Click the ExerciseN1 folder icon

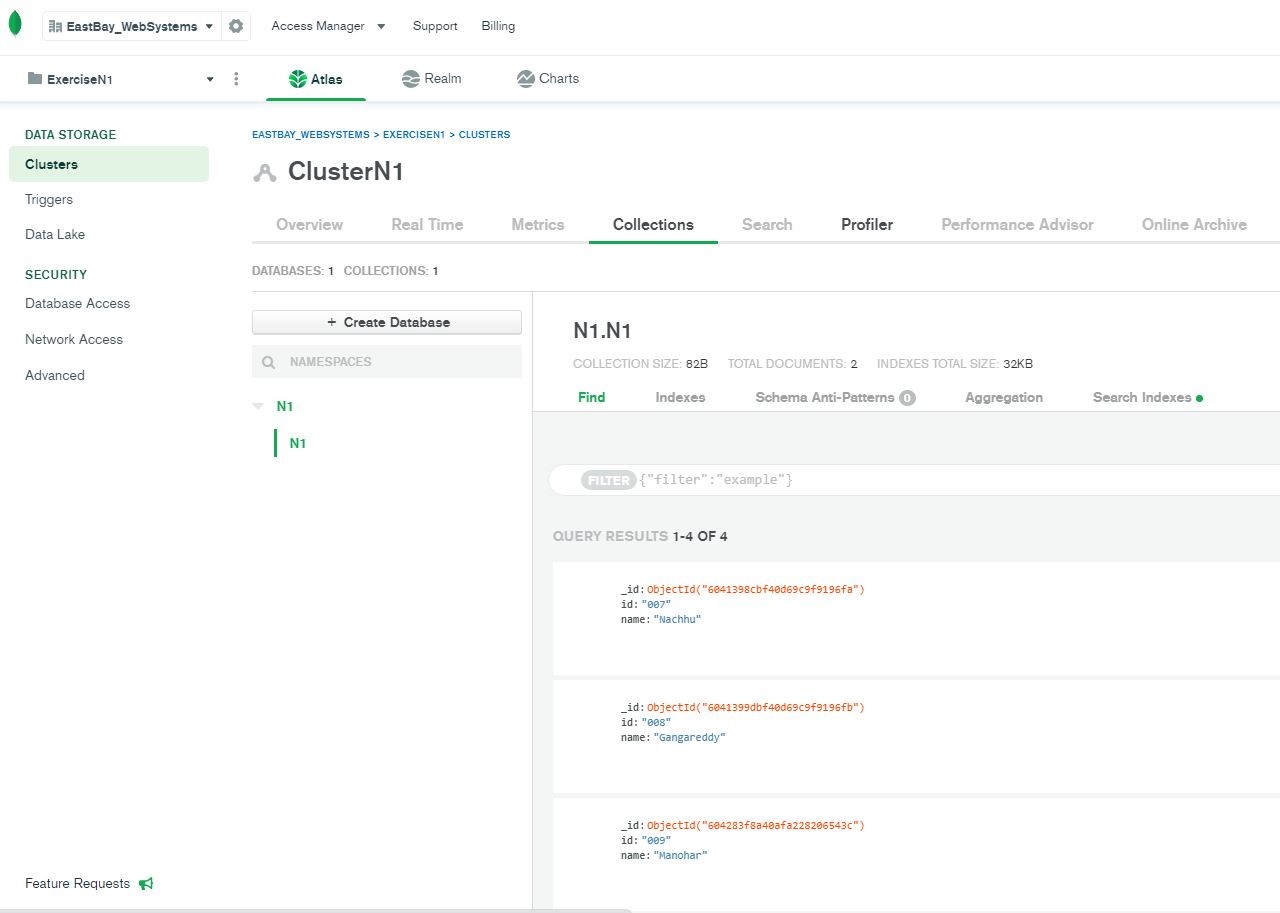(x=35, y=78)
